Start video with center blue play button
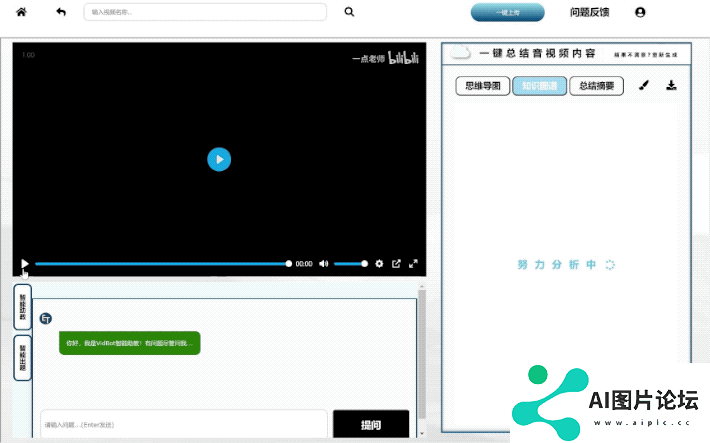The image size is (710, 443). (219, 159)
